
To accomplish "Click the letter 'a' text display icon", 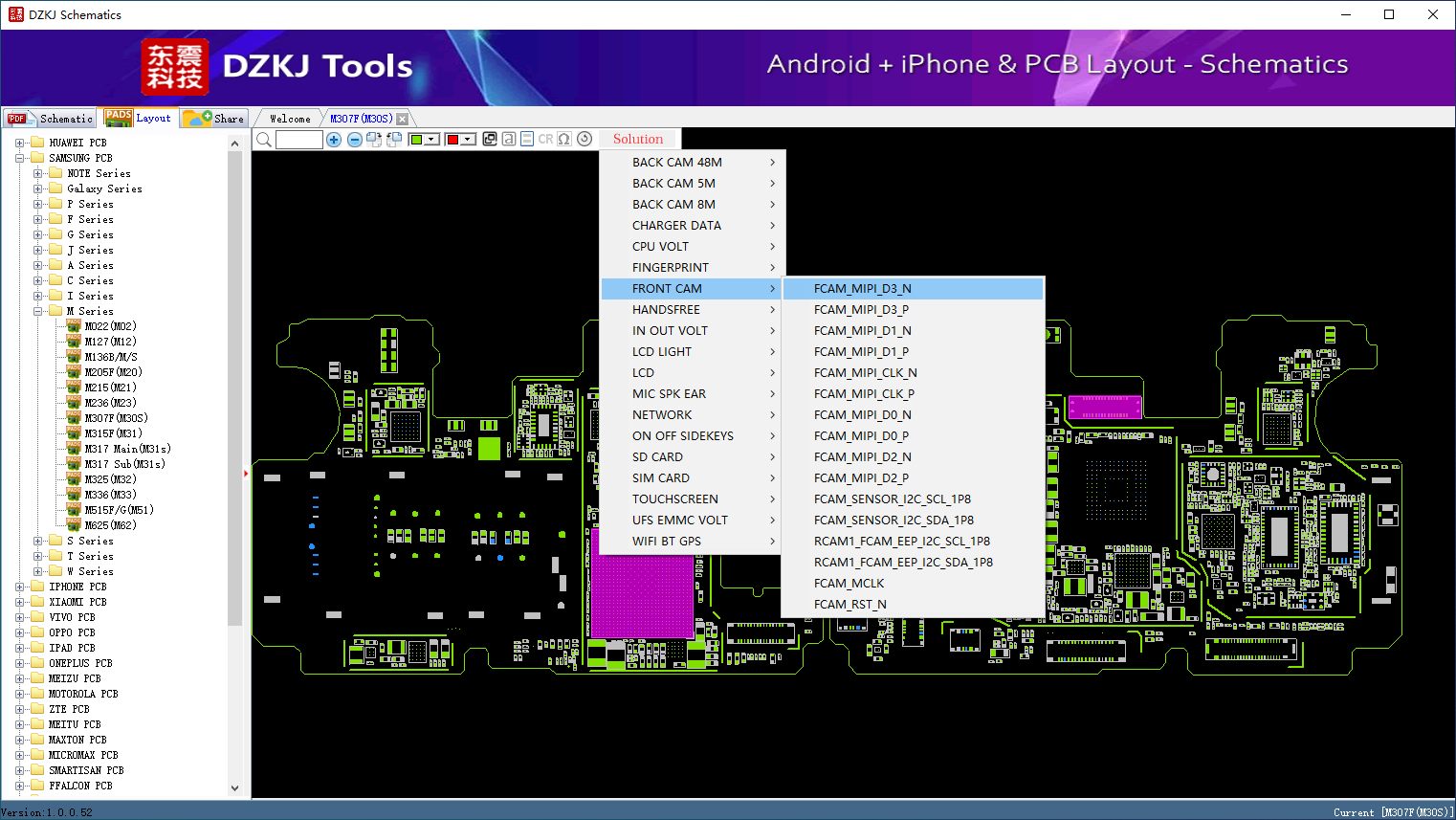I will click(509, 139).
